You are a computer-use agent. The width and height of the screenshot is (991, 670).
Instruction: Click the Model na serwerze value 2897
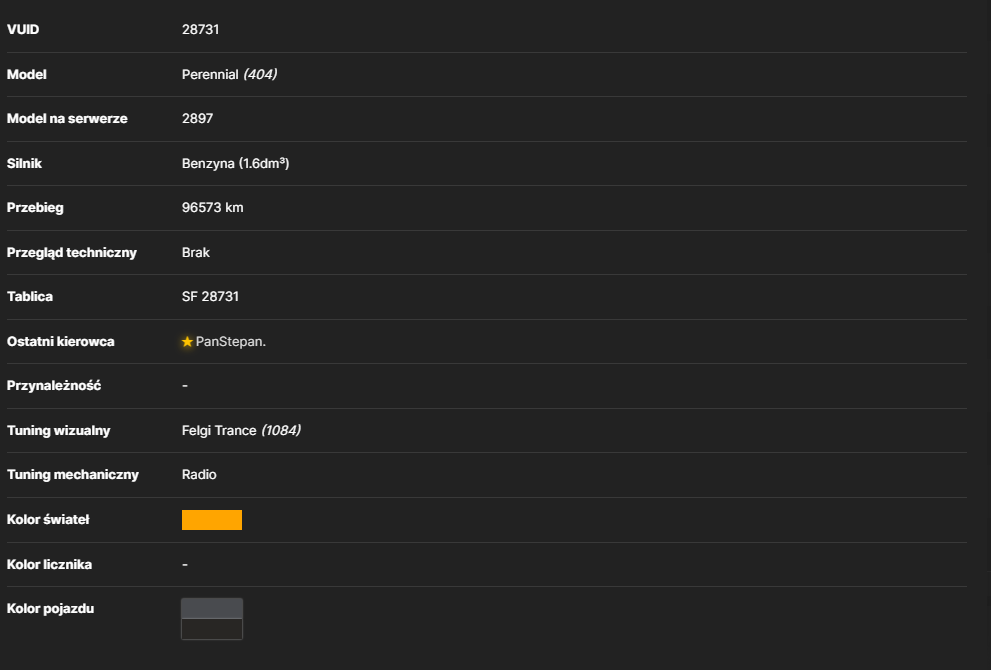tap(197, 119)
